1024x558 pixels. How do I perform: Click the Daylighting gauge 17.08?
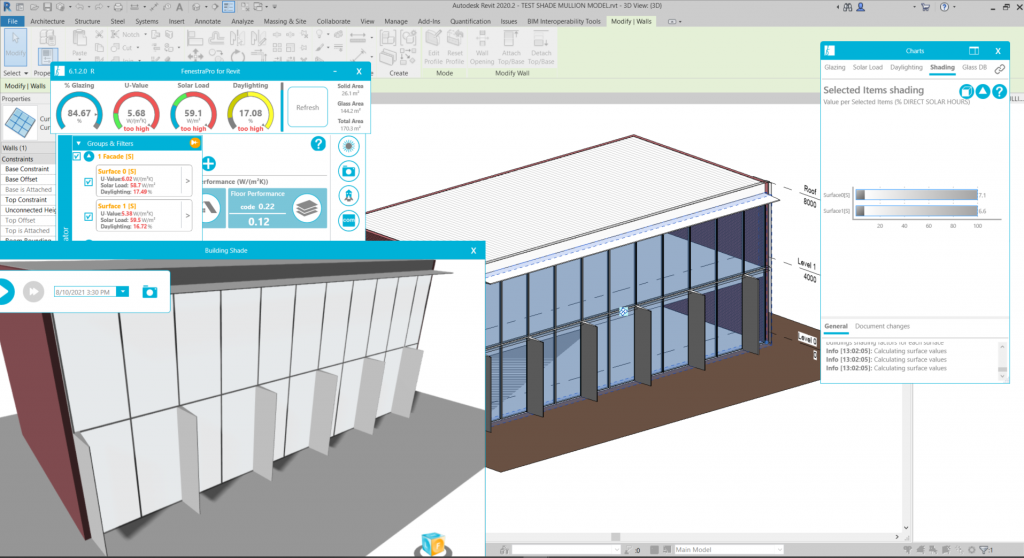pos(250,112)
